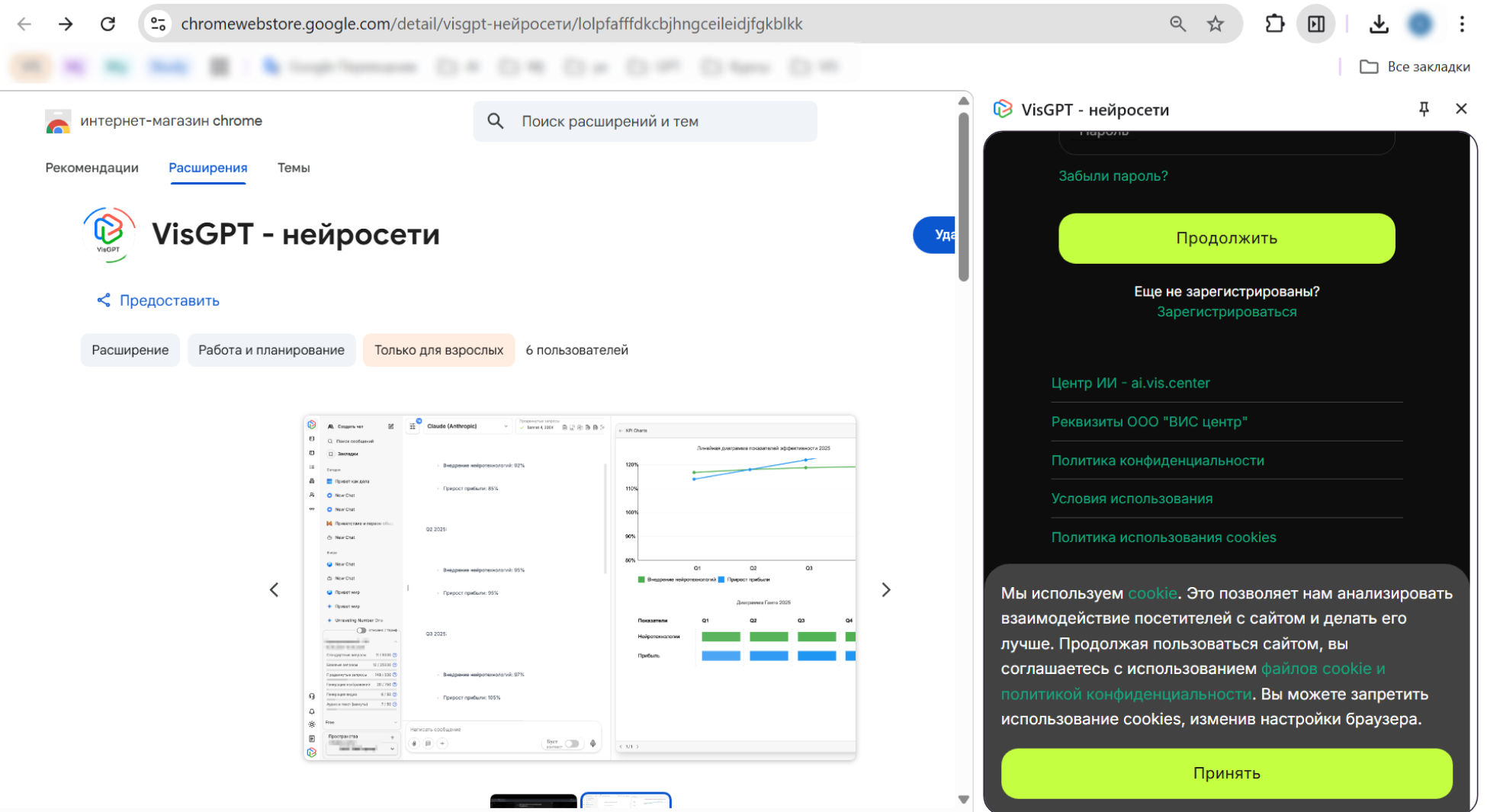Open 'Центр ИИ - ai.vis.center' link
The height and width of the screenshot is (812, 1487).
[x=1130, y=383]
